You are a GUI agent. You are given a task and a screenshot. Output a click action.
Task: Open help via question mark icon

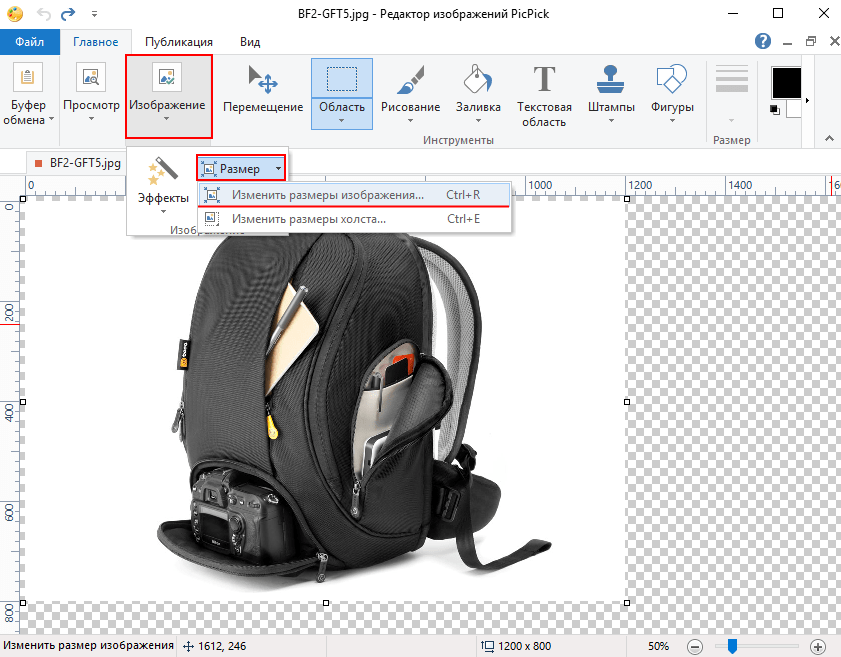point(763,41)
